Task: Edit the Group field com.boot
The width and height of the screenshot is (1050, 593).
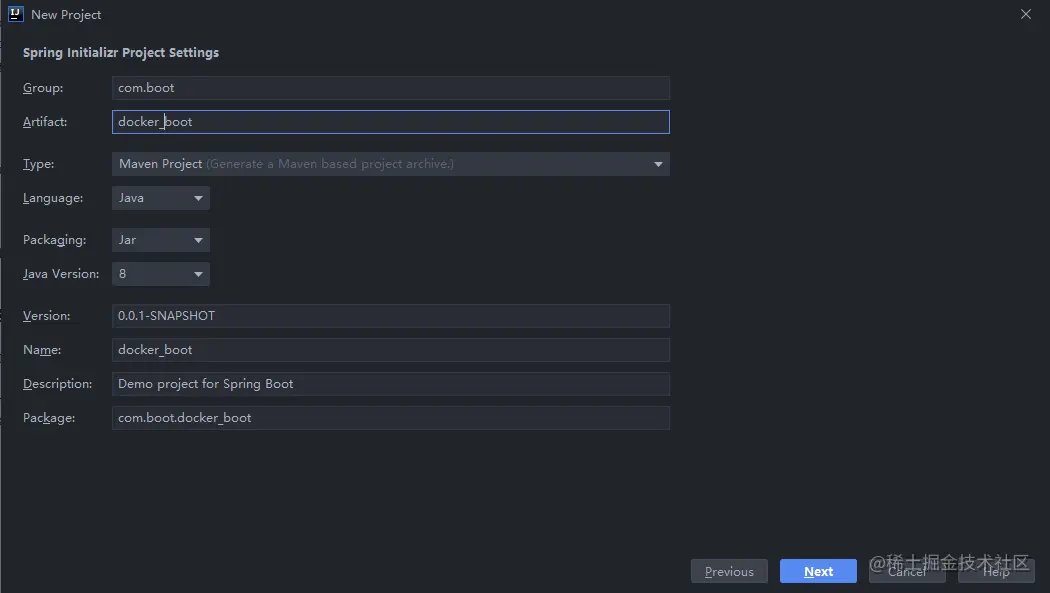Action: 390,88
